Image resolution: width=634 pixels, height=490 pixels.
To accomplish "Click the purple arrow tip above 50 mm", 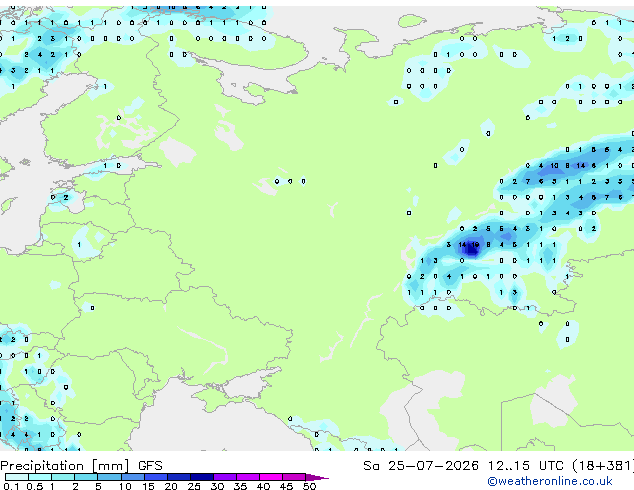I will point(317,477).
